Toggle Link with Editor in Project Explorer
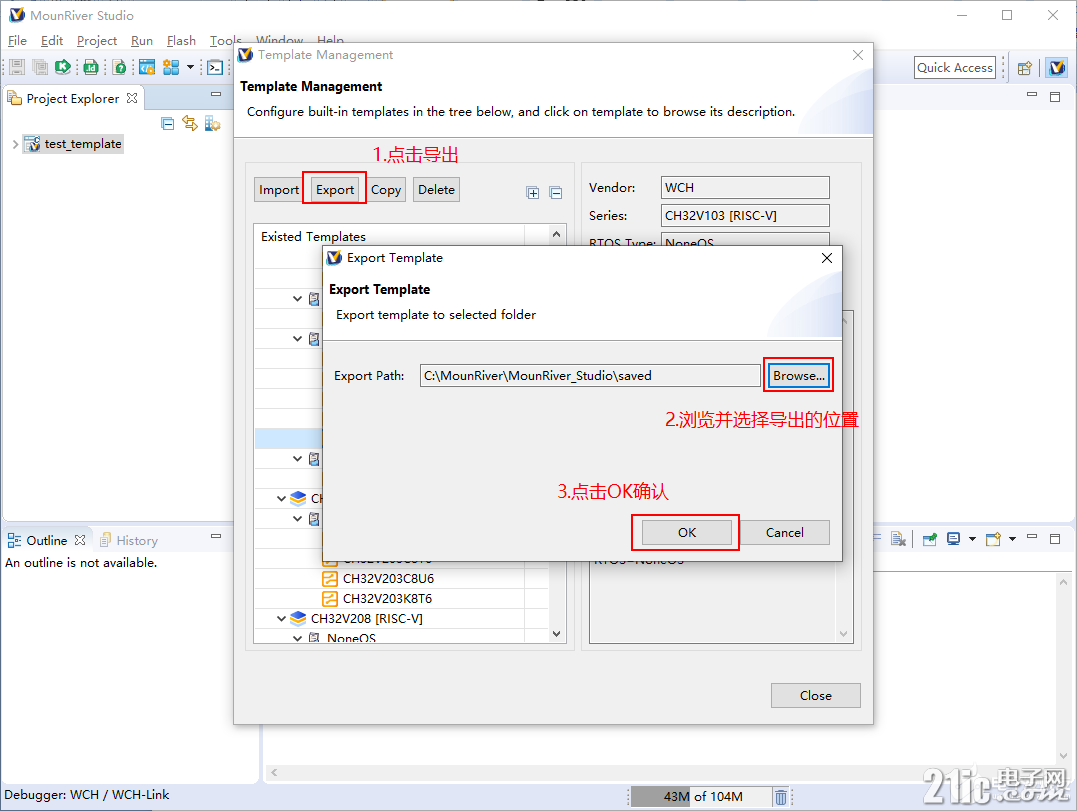1077x811 pixels. (190, 124)
